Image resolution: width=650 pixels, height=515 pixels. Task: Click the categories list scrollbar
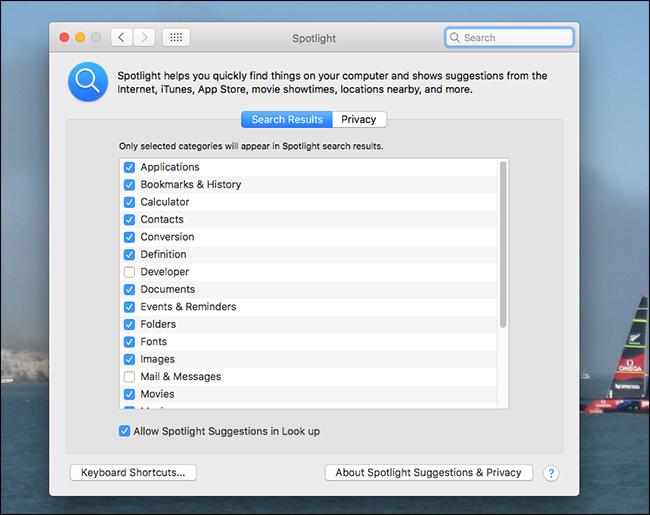[503, 245]
